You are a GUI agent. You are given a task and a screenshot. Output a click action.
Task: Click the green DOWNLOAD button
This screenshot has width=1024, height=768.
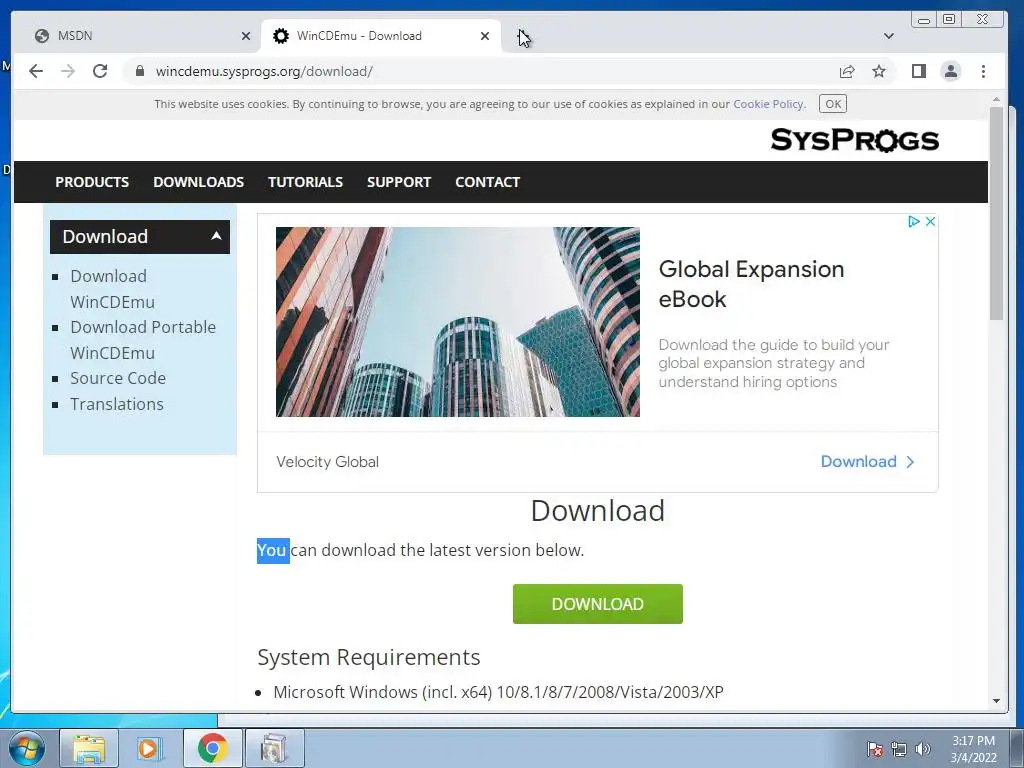[x=598, y=604]
